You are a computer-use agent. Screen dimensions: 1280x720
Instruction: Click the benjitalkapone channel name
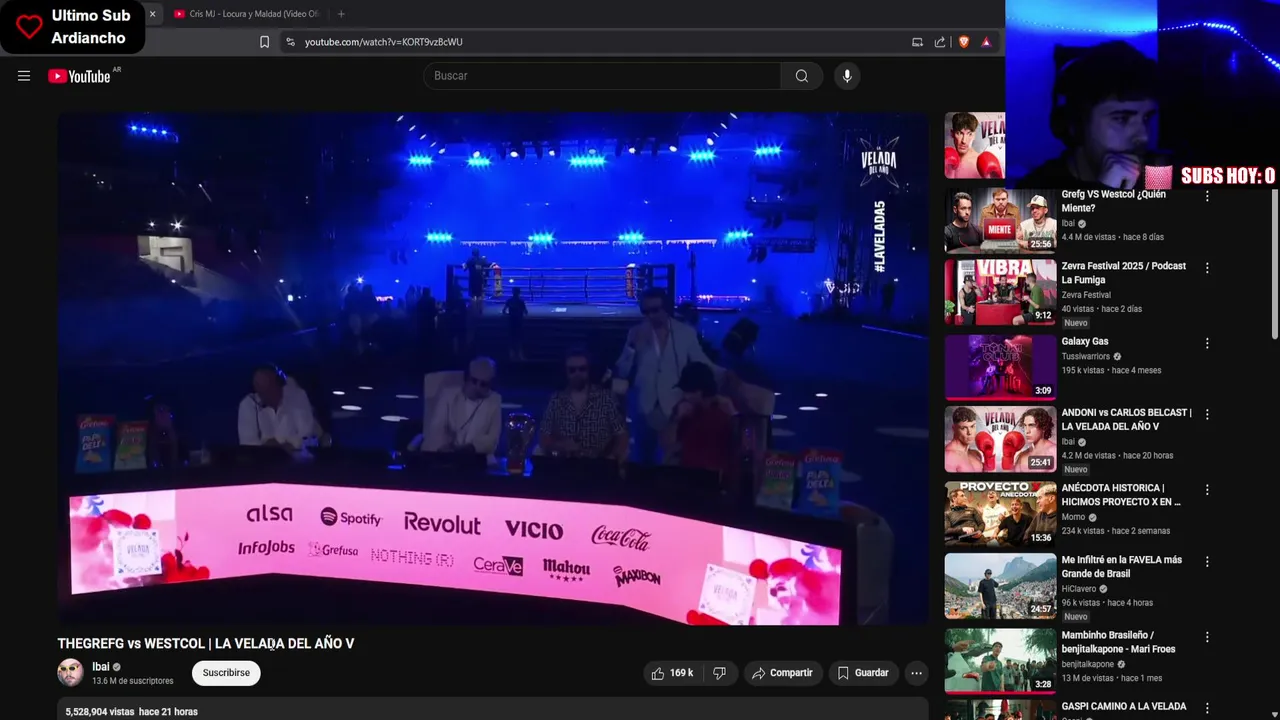(x=1089, y=664)
